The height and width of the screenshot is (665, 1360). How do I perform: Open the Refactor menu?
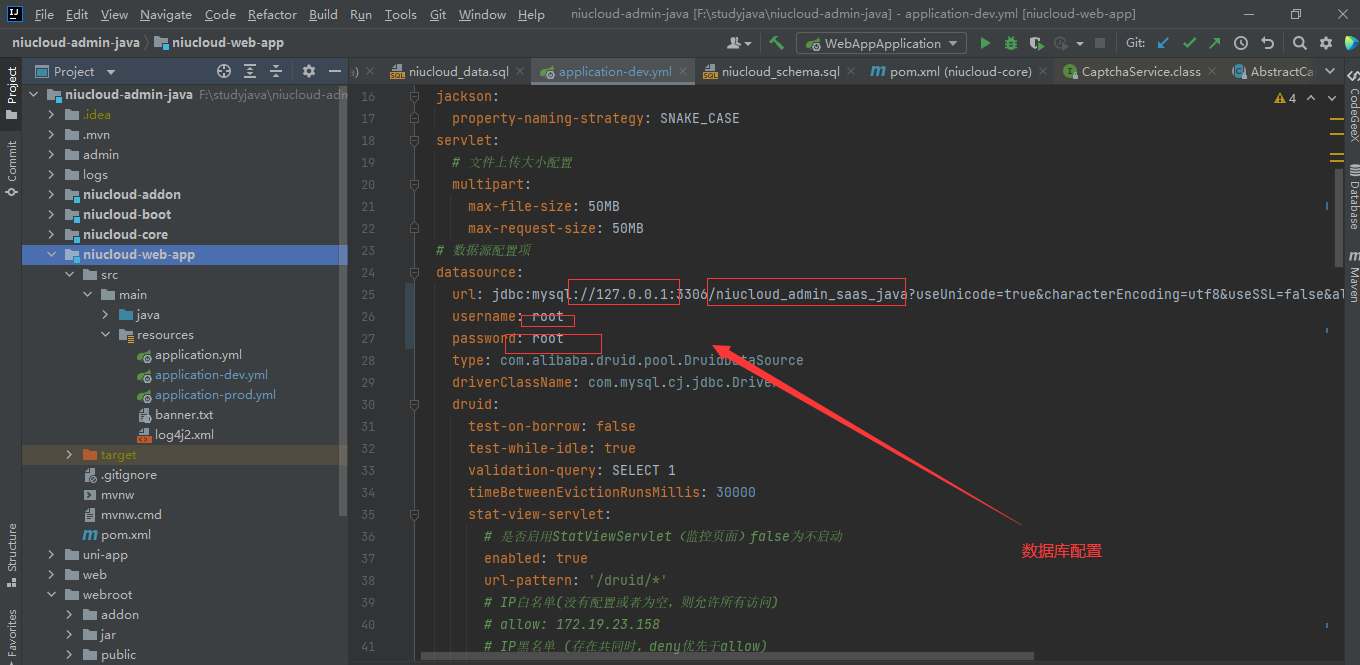pyautogui.click(x=272, y=14)
